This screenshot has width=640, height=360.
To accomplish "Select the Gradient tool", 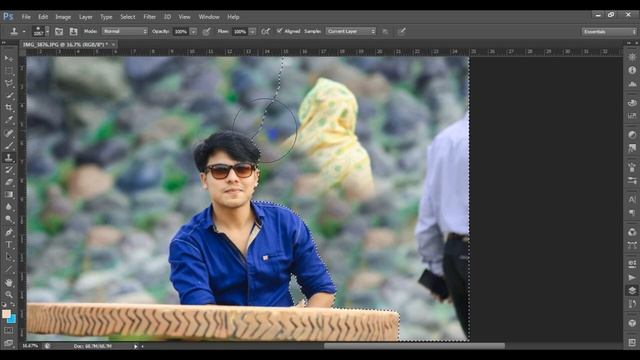I will tap(9, 195).
